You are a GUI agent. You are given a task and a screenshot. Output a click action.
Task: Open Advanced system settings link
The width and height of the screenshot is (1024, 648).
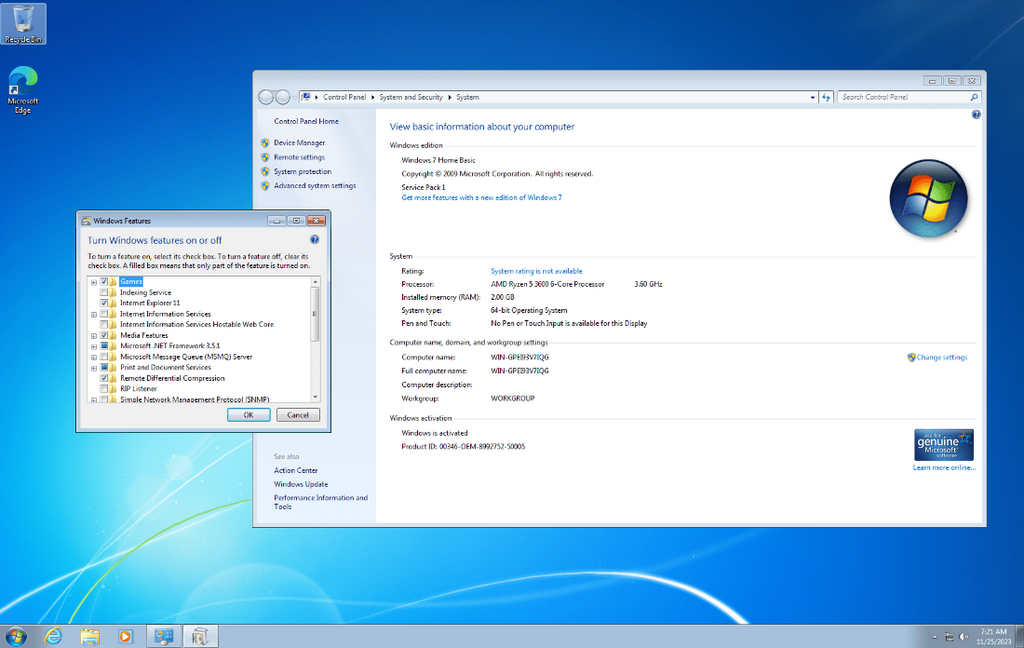coord(315,186)
